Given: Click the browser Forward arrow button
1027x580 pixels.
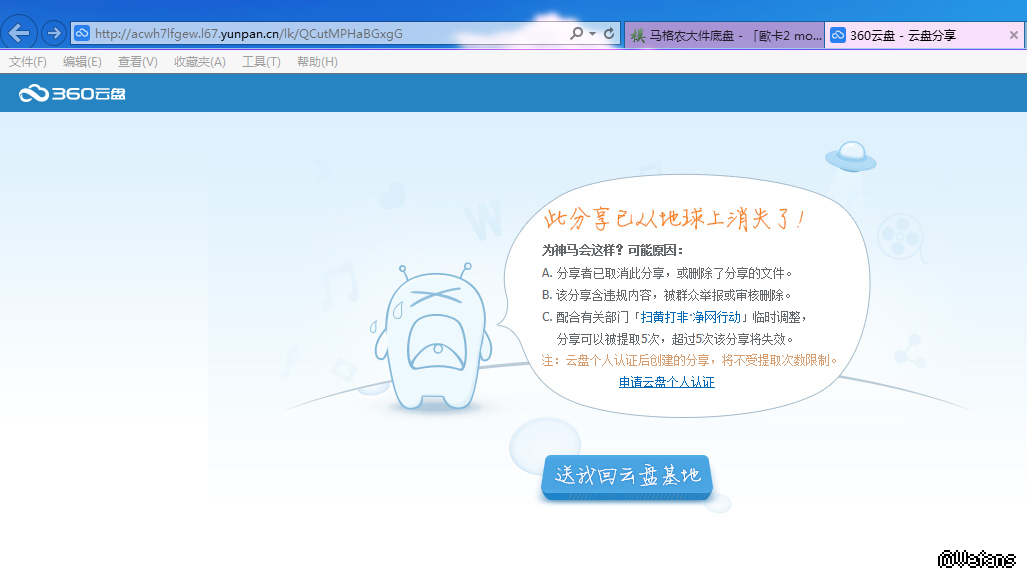Looking at the screenshot, I should (x=54, y=33).
